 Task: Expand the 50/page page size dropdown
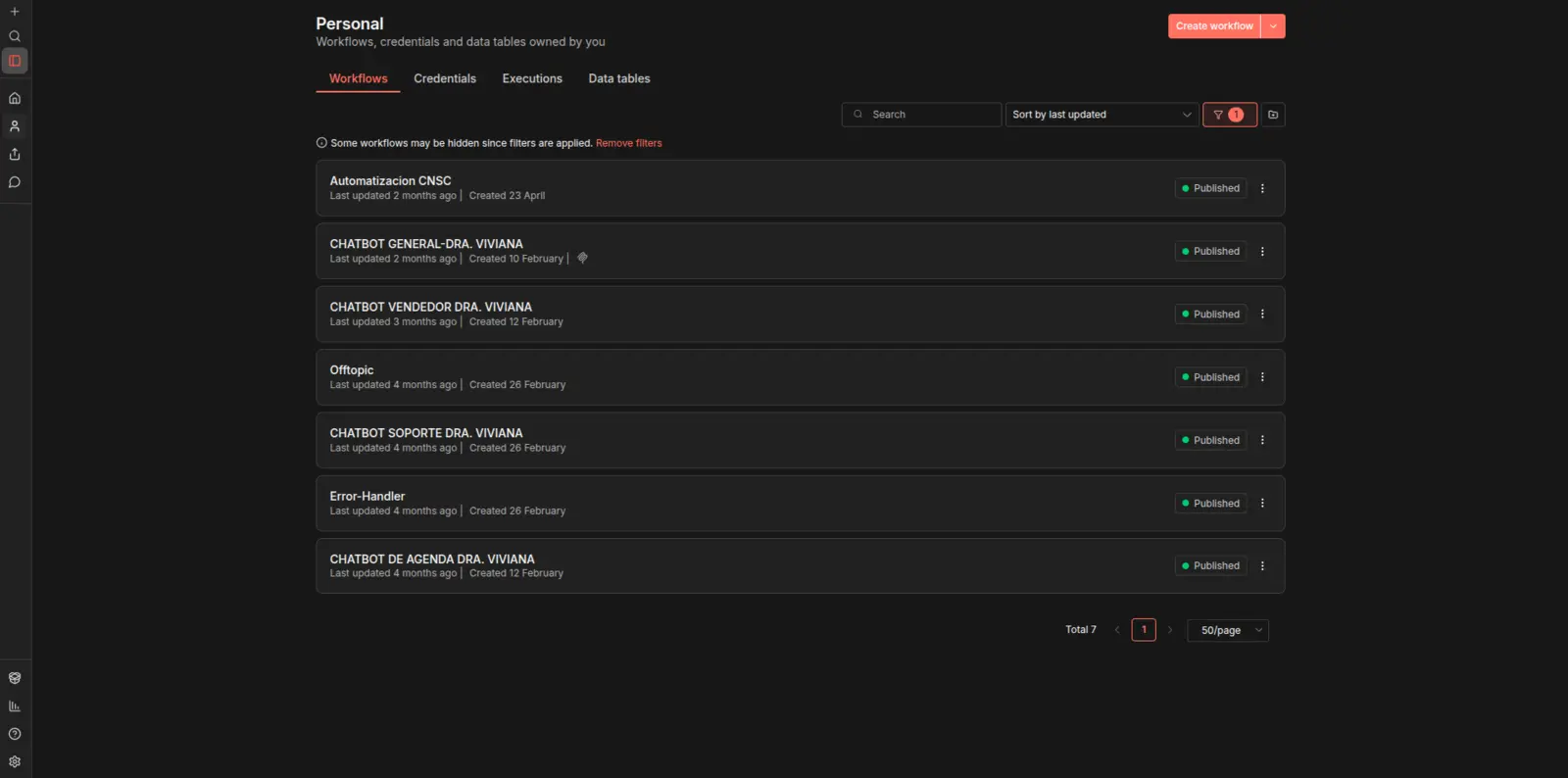tap(1228, 630)
